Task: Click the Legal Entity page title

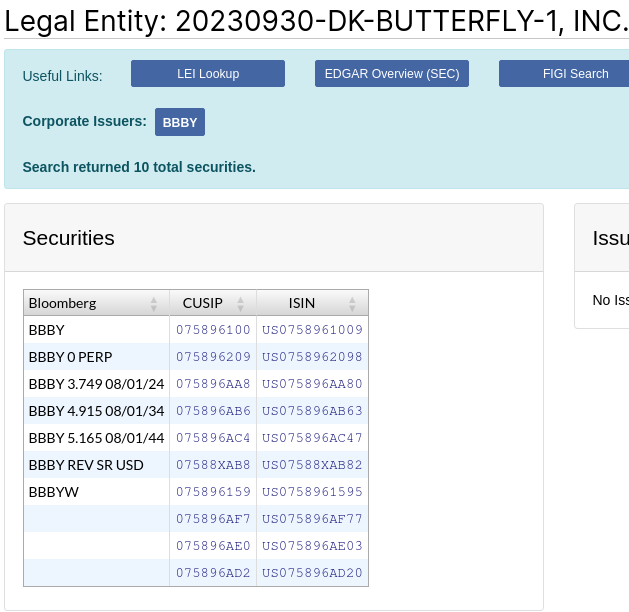Action: pyautogui.click(x=317, y=21)
